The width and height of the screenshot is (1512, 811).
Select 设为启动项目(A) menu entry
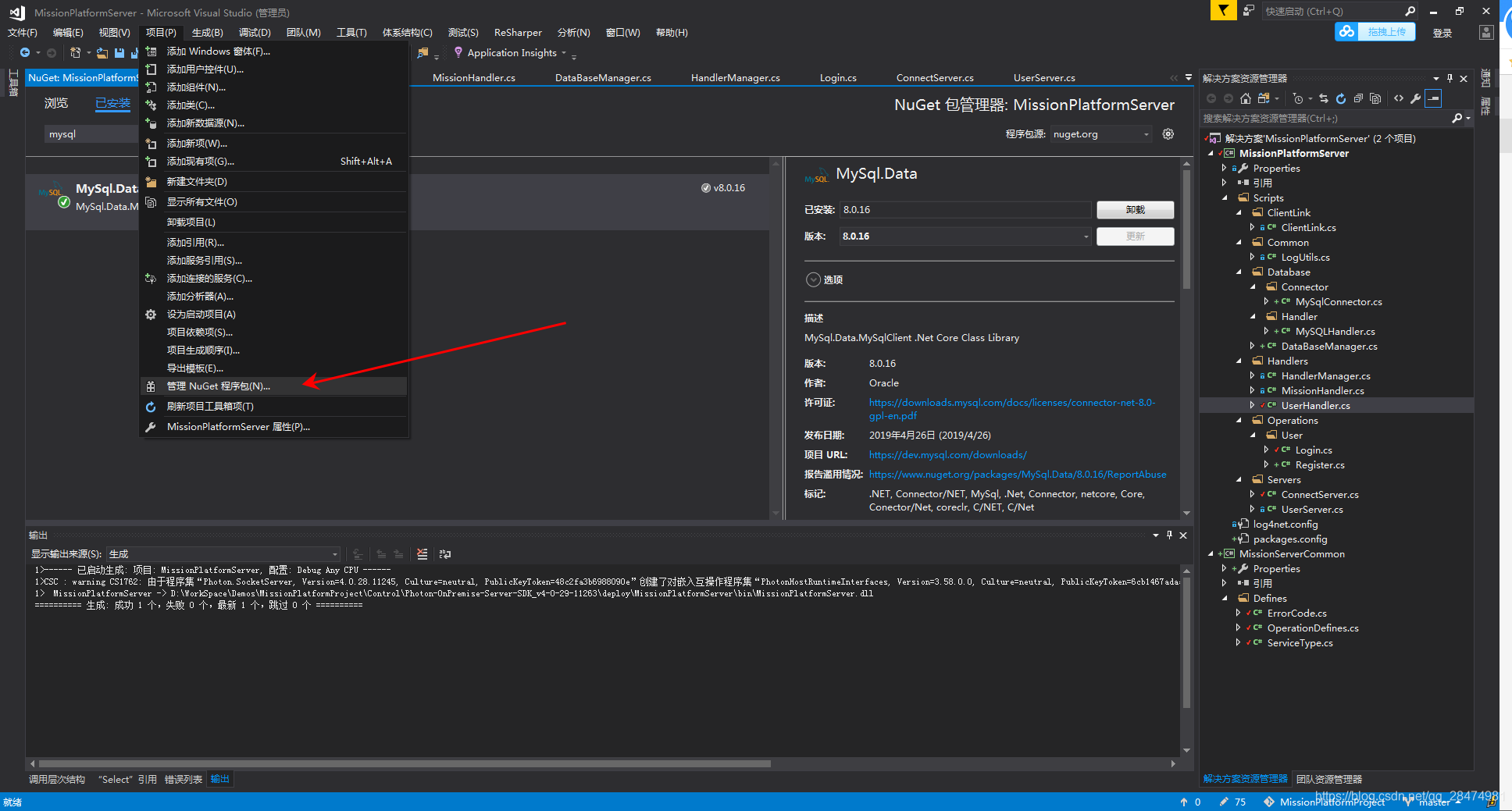[x=274, y=315]
